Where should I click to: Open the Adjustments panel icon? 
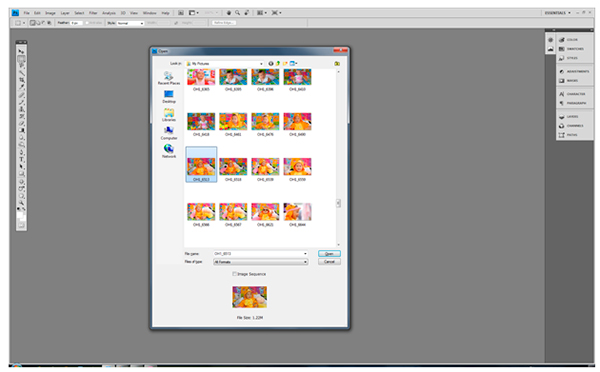pos(561,72)
